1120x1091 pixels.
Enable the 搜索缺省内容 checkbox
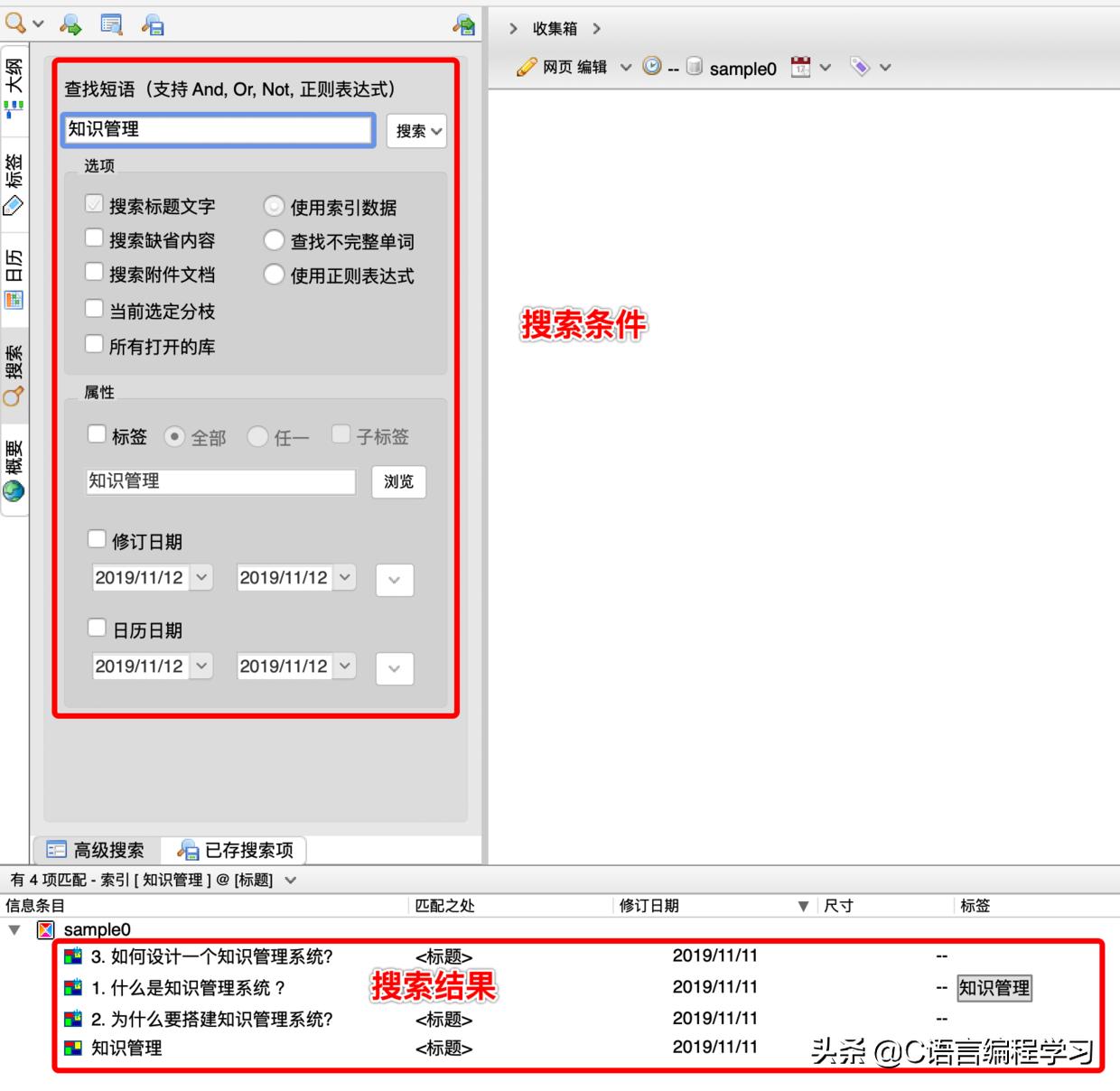[95, 237]
